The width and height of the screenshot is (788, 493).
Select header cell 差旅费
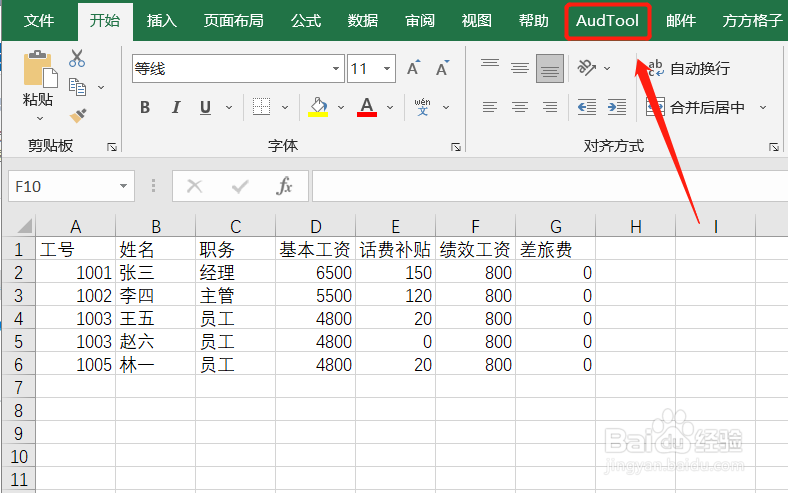coord(556,250)
